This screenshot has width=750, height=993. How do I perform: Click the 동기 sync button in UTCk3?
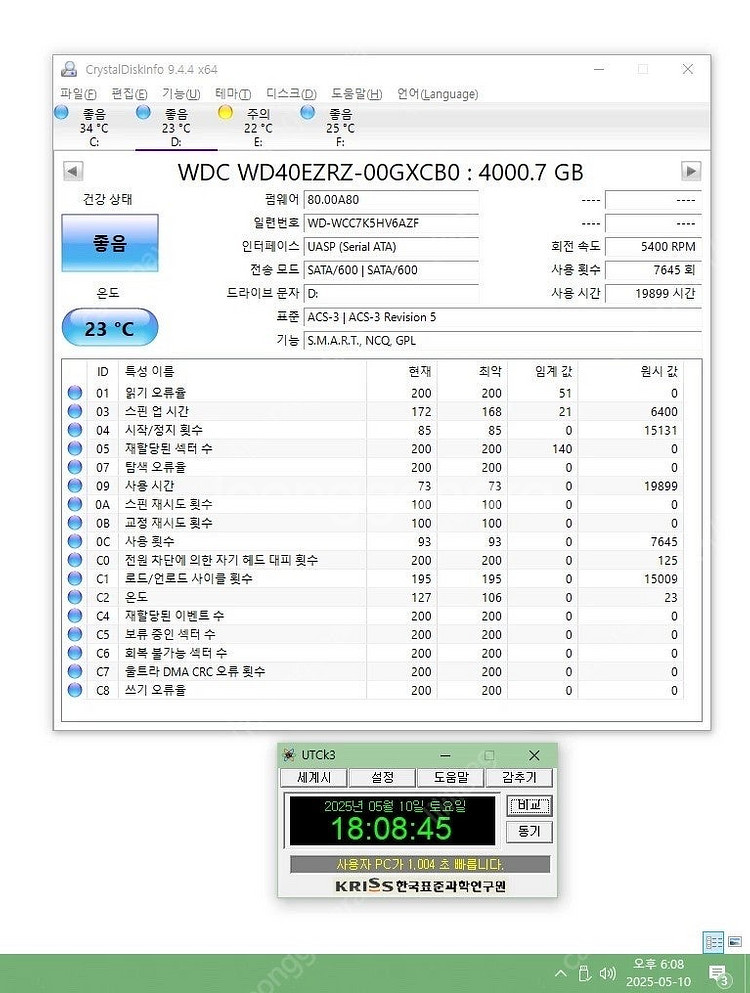click(529, 832)
